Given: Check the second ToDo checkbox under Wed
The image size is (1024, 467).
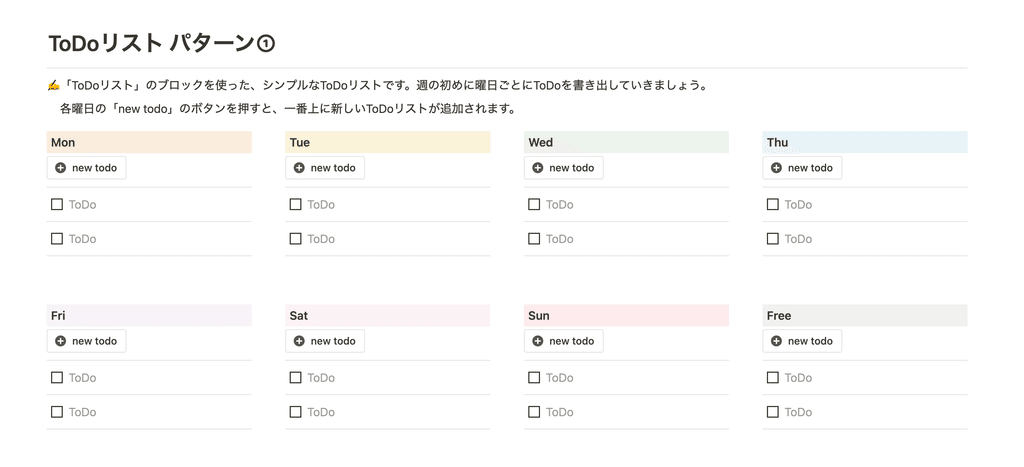Looking at the screenshot, I should [534, 239].
